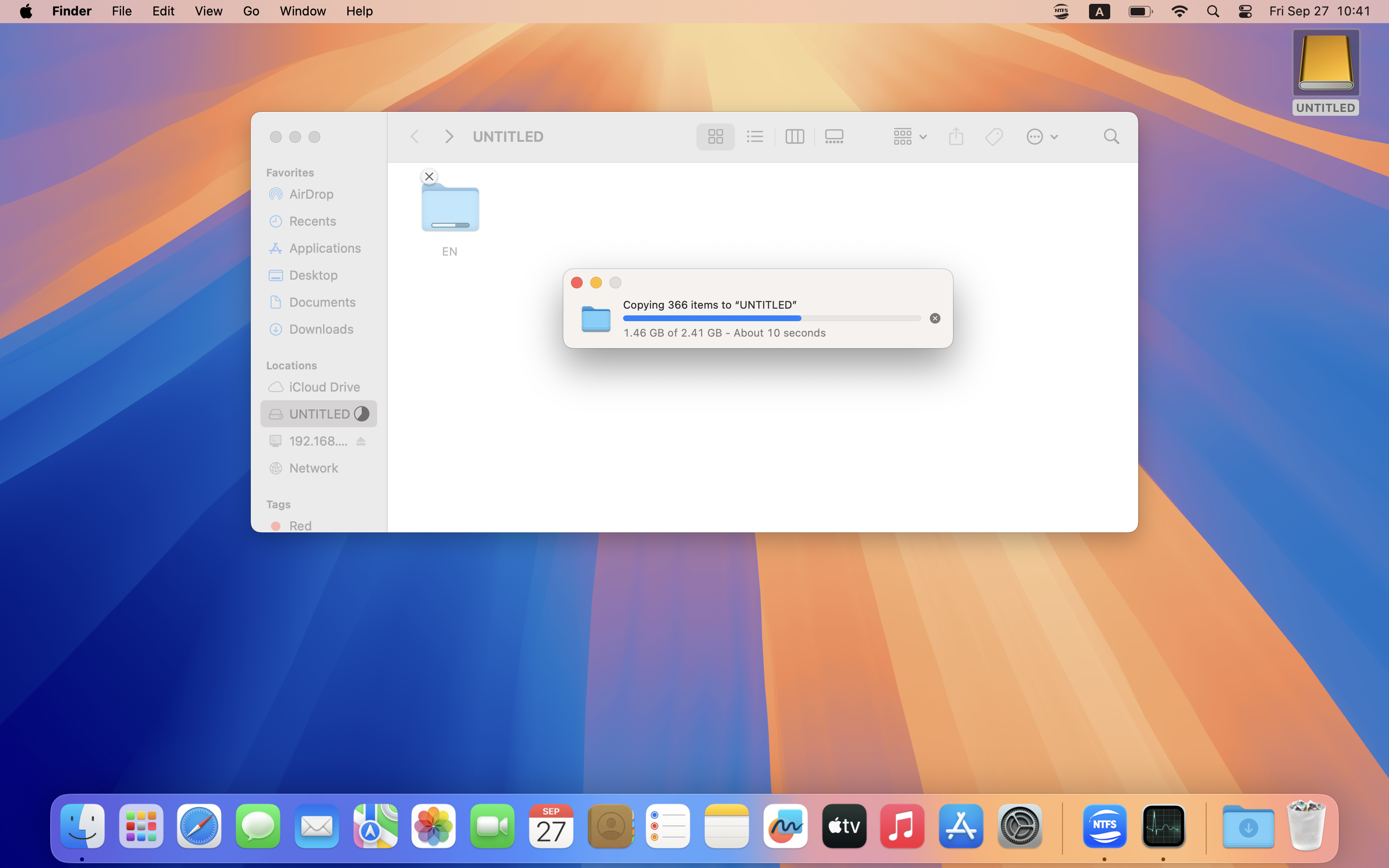Click the copy progress bar
1389x868 pixels.
coord(771,318)
